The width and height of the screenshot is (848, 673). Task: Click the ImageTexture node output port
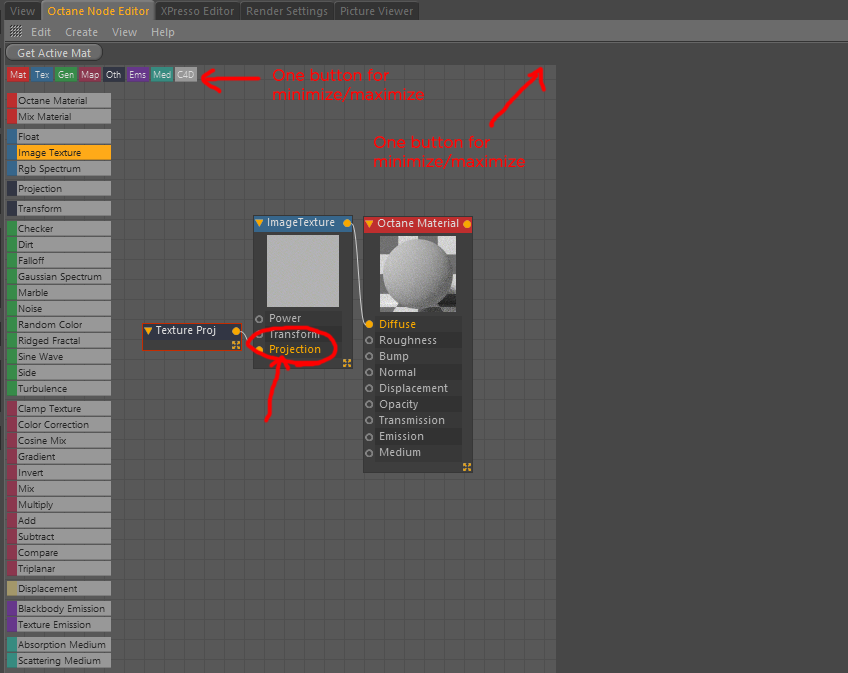347,223
